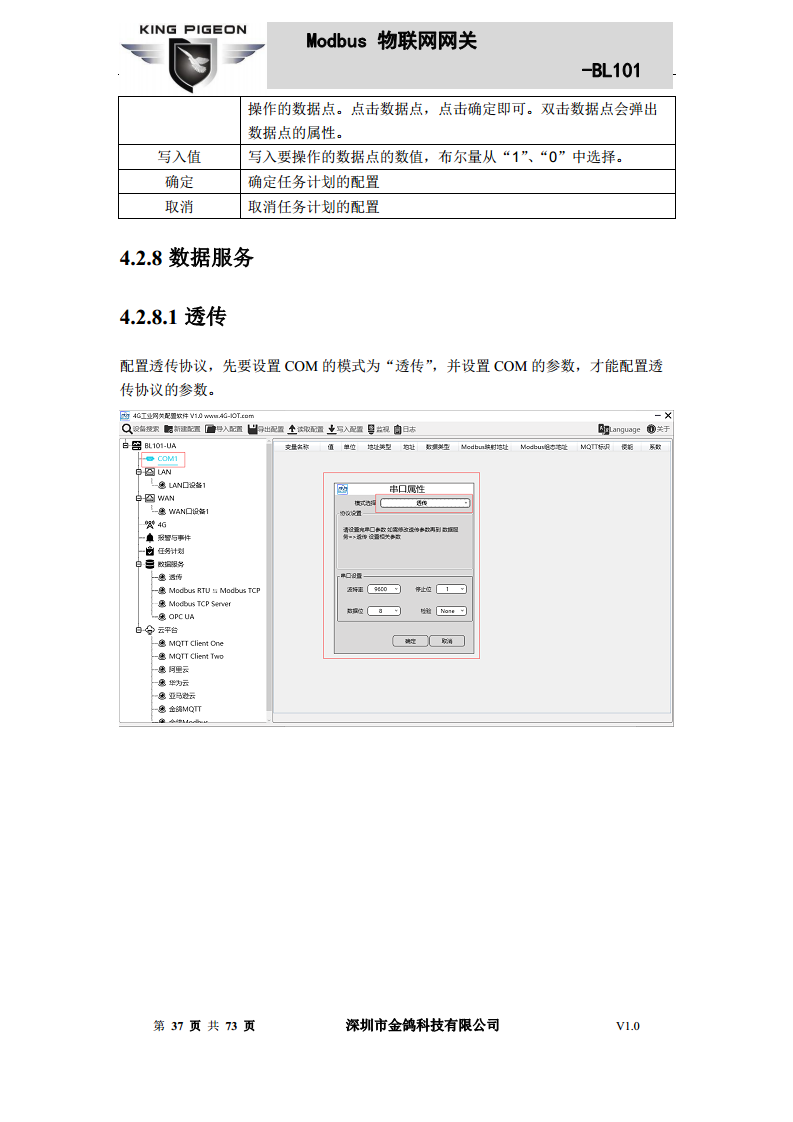Open the 数据位 dropdown showing 8

384,611
